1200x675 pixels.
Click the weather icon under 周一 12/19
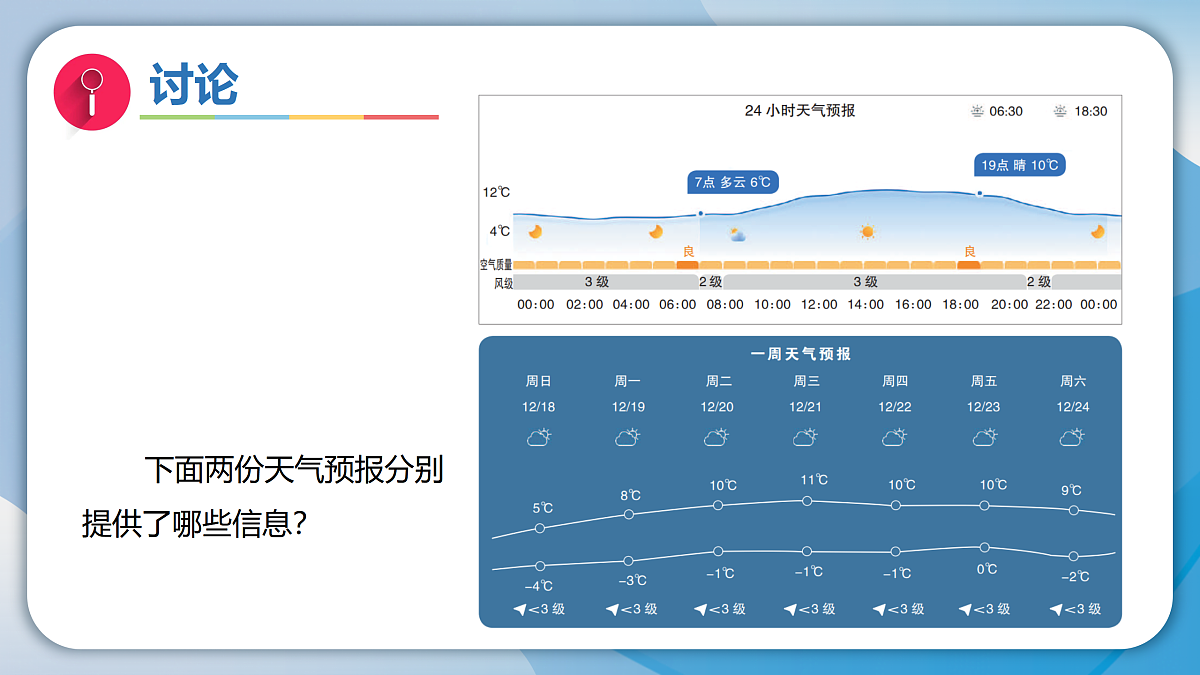(x=627, y=437)
